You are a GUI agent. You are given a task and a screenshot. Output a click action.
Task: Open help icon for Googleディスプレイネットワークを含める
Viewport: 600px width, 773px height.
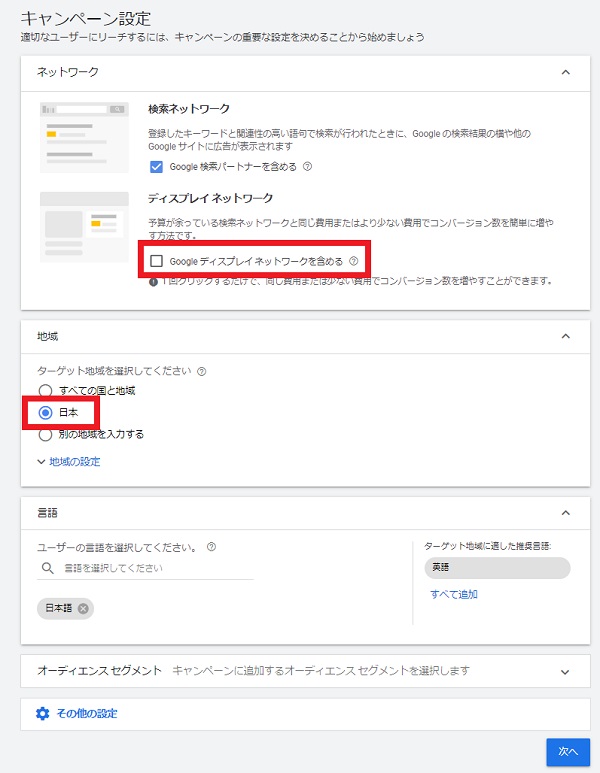[x=353, y=261]
